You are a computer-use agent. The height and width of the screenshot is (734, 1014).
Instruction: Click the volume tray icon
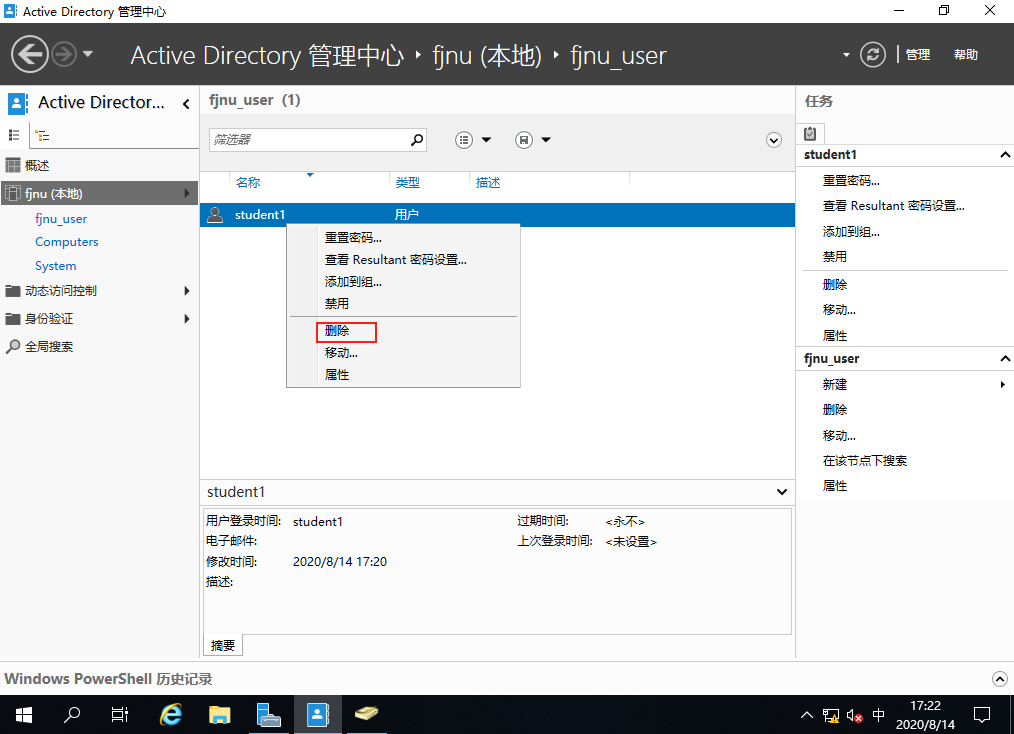[x=854, y=716]
